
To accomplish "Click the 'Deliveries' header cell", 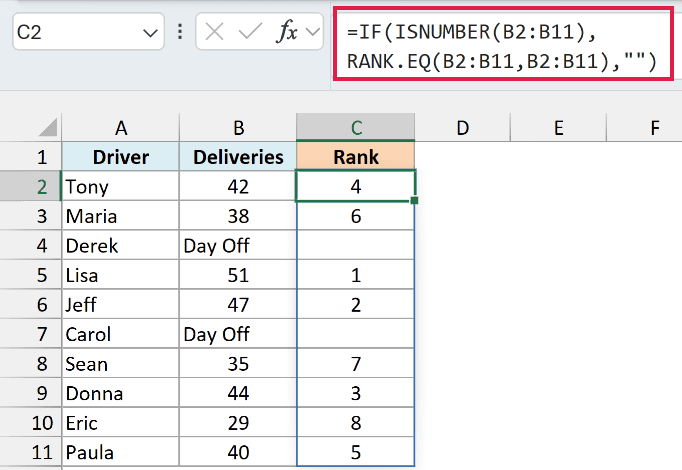I will coord(238,157).
